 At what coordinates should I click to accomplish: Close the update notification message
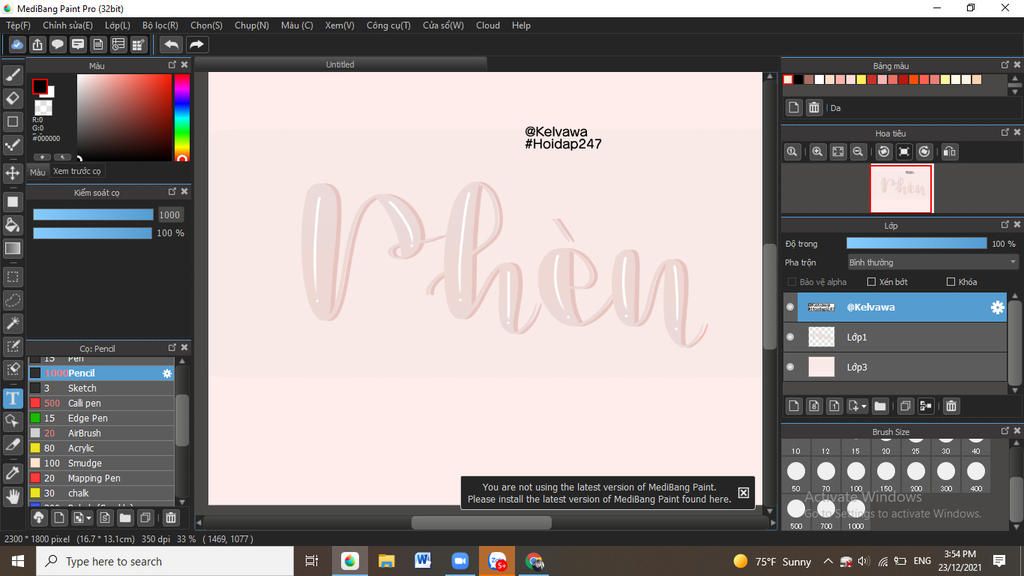(x=743, y=492)
